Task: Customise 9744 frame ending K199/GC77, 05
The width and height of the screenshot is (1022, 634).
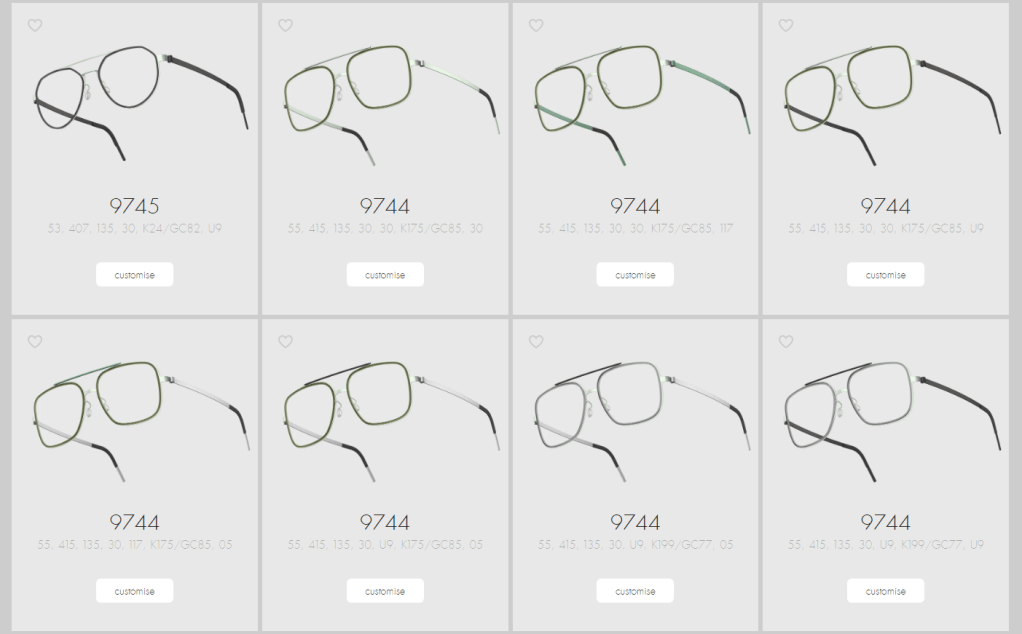Action: point(635,590)
